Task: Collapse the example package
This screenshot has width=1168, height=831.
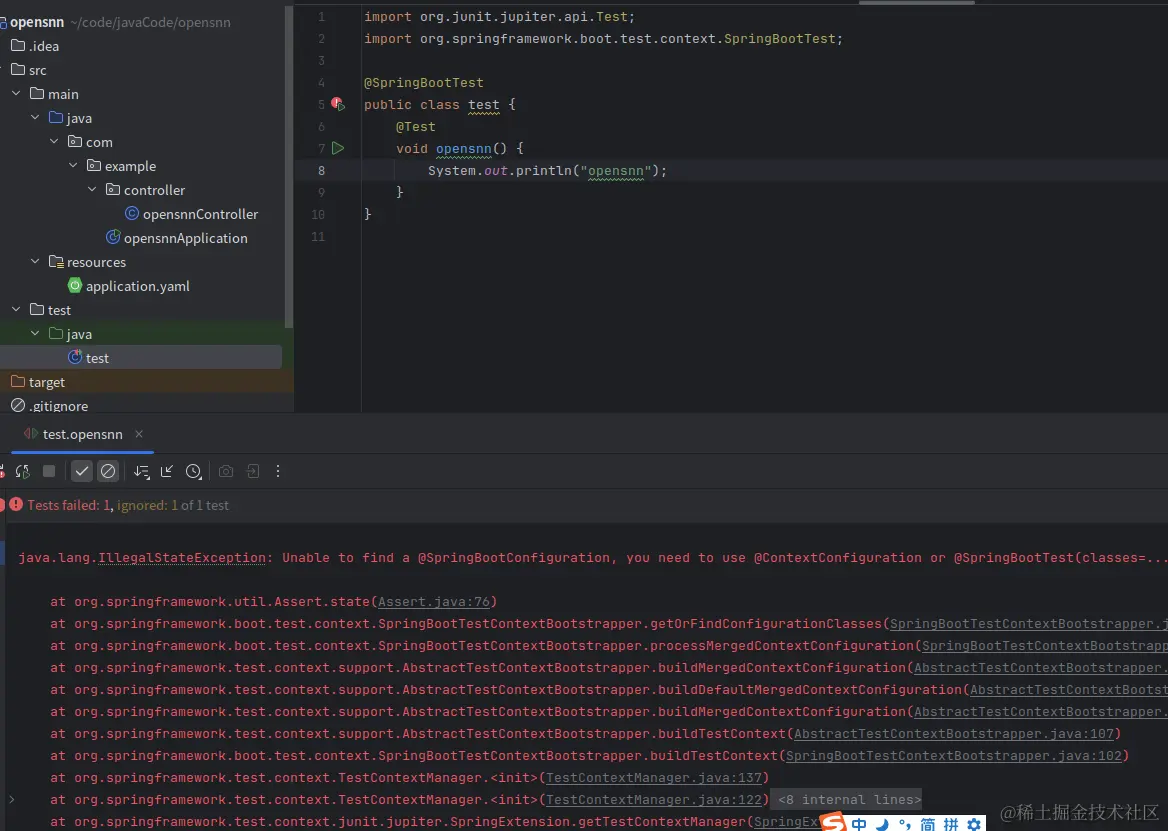Action: (73, 165)
